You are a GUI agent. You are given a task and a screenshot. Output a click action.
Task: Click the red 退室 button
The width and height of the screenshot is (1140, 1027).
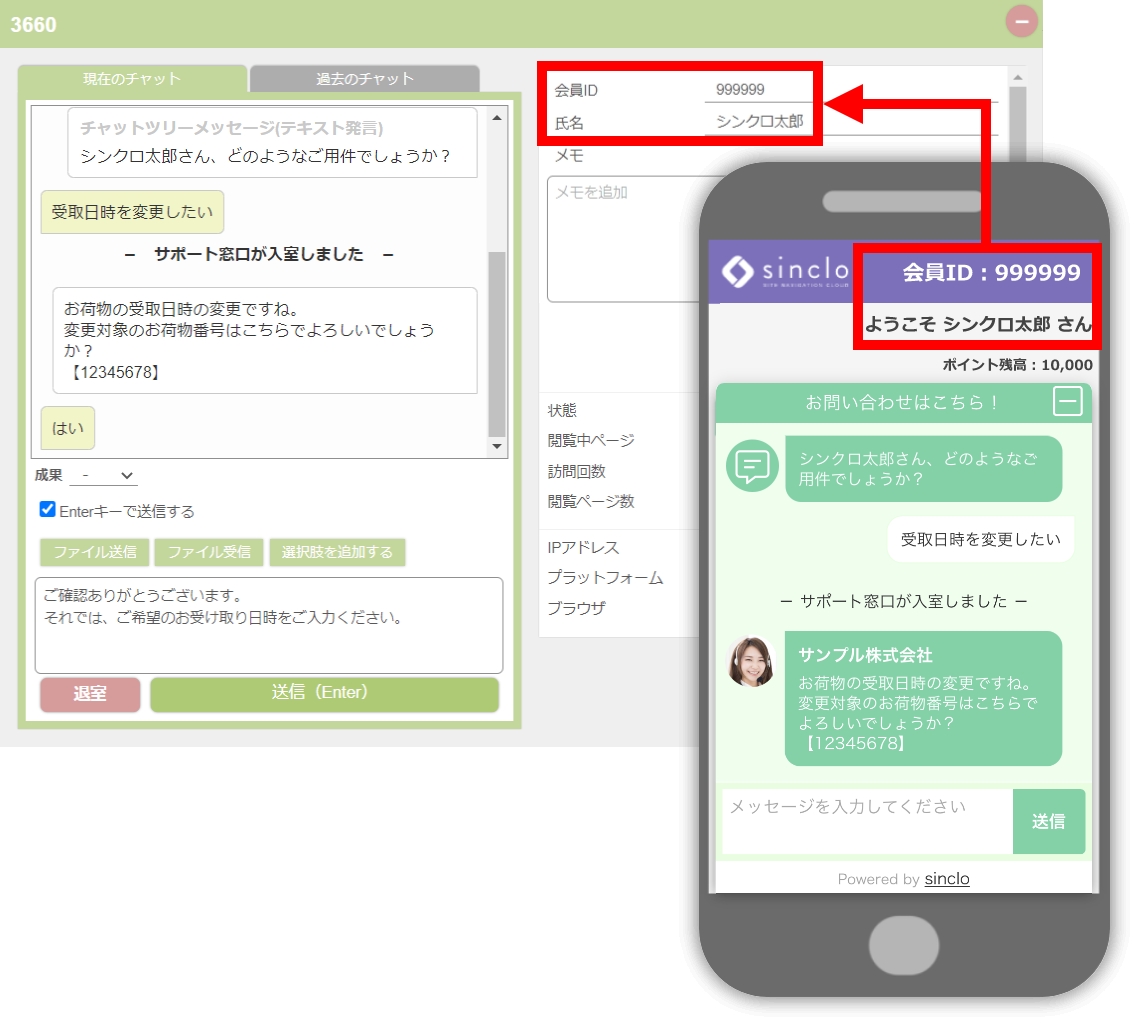point(90,694)
